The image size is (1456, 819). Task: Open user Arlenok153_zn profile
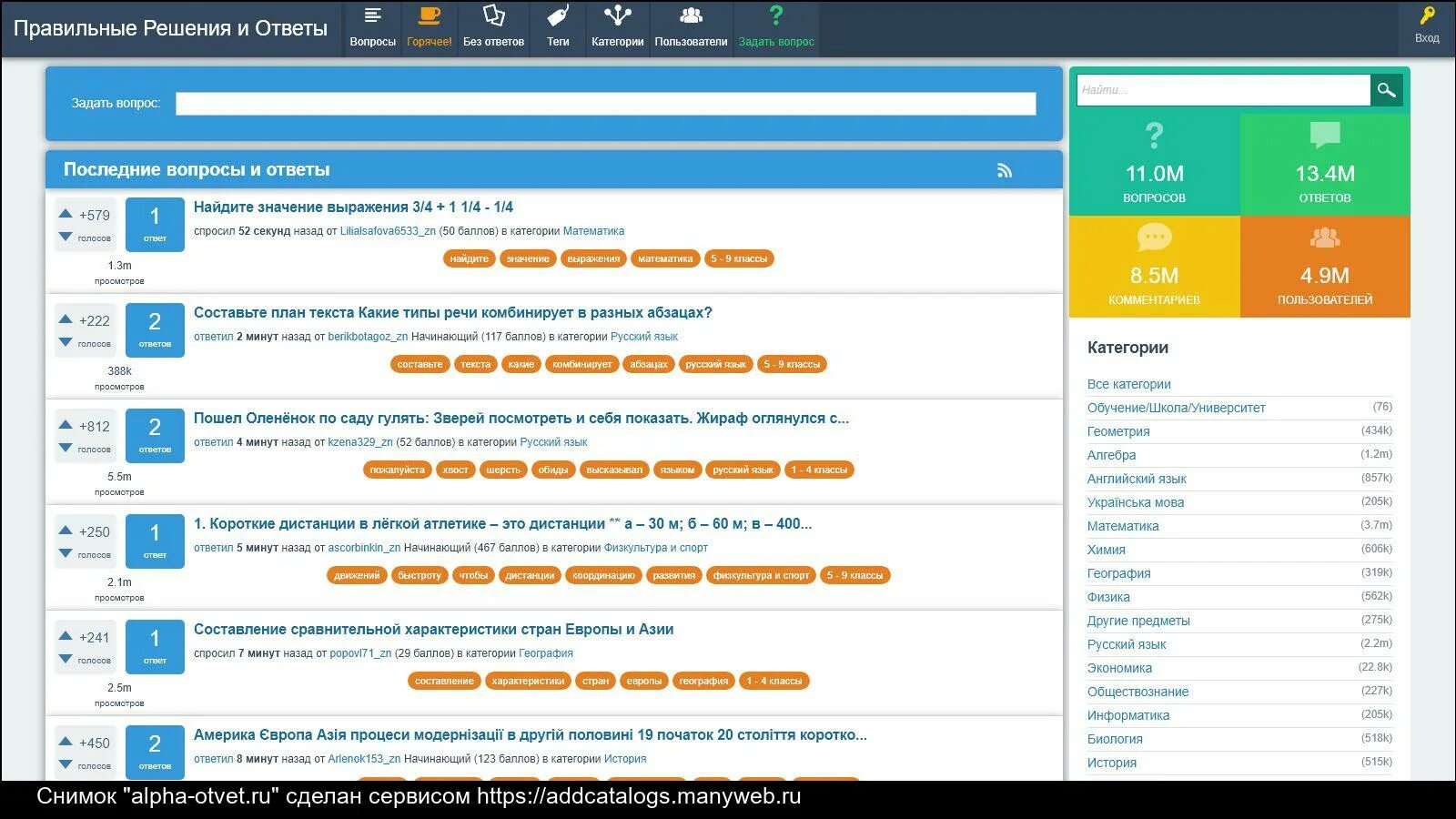click(364, 759)
